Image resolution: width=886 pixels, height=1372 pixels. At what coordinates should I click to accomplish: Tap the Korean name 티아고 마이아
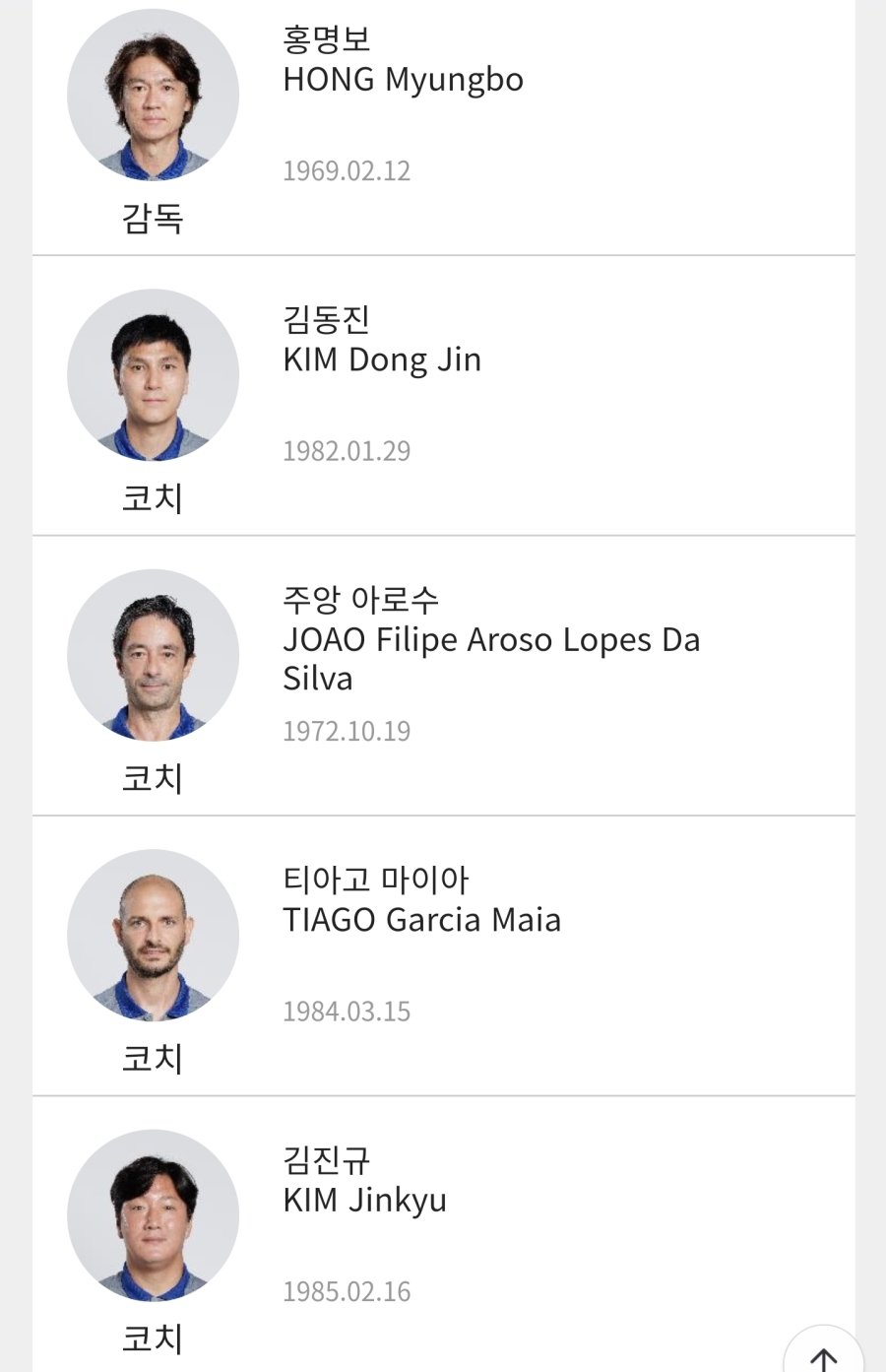375,879
